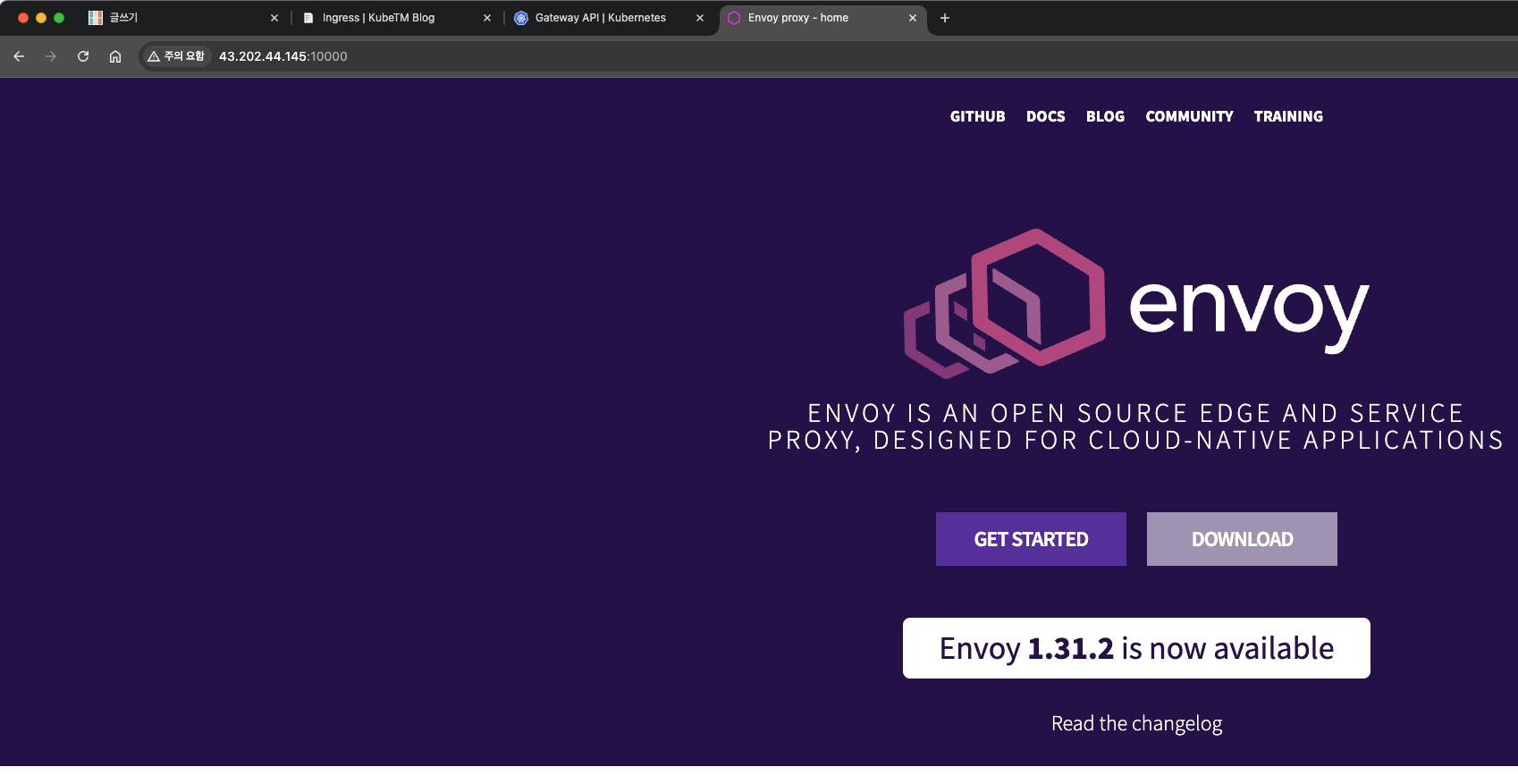Image resolution: width=1518 pixels, height=784 pixels.
Task: Click the Kubernetes favicon on Gateway API tab
Action: [x=521, y=18]
